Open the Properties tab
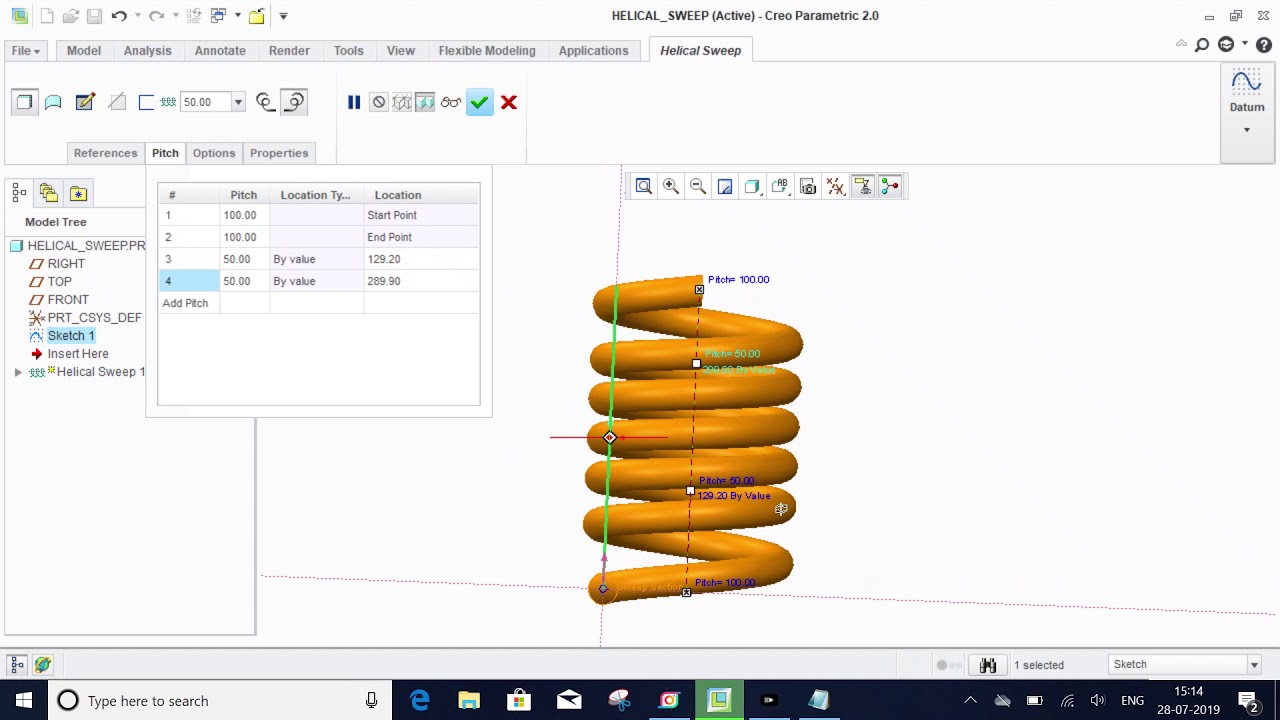Screen dimensions: 1280x720 tap(279, 153)
